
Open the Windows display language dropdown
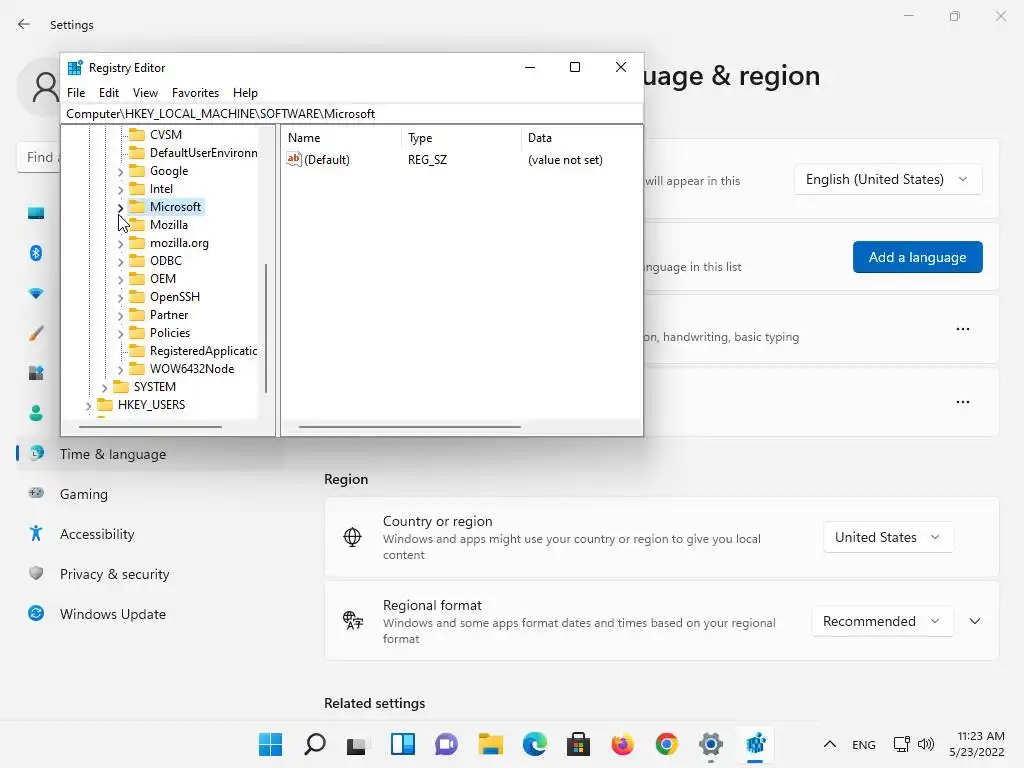pos(888,179)
